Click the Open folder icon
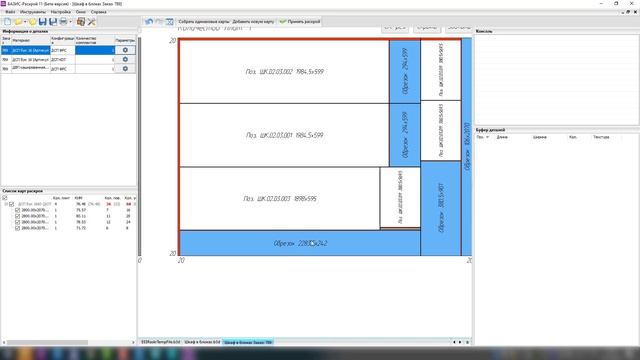The height and width of the screenshot is (360, 640). point(18,22)
